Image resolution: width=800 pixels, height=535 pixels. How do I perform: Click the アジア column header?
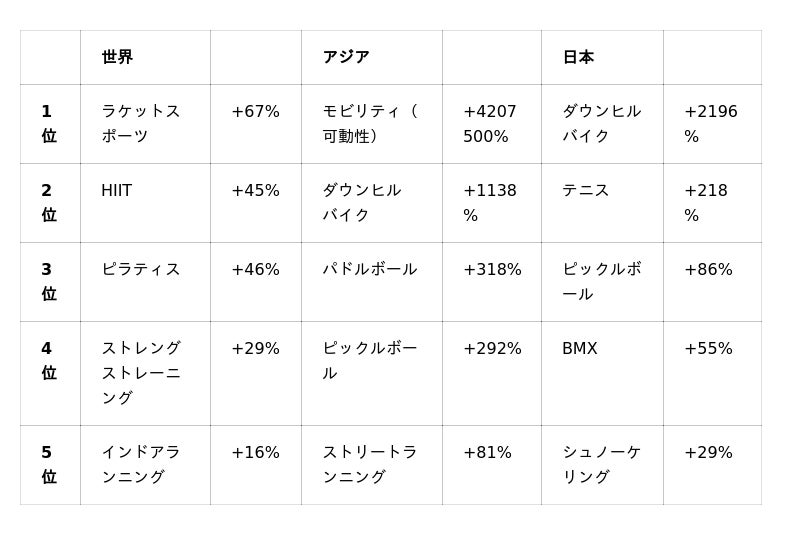(x=346, y=58)
